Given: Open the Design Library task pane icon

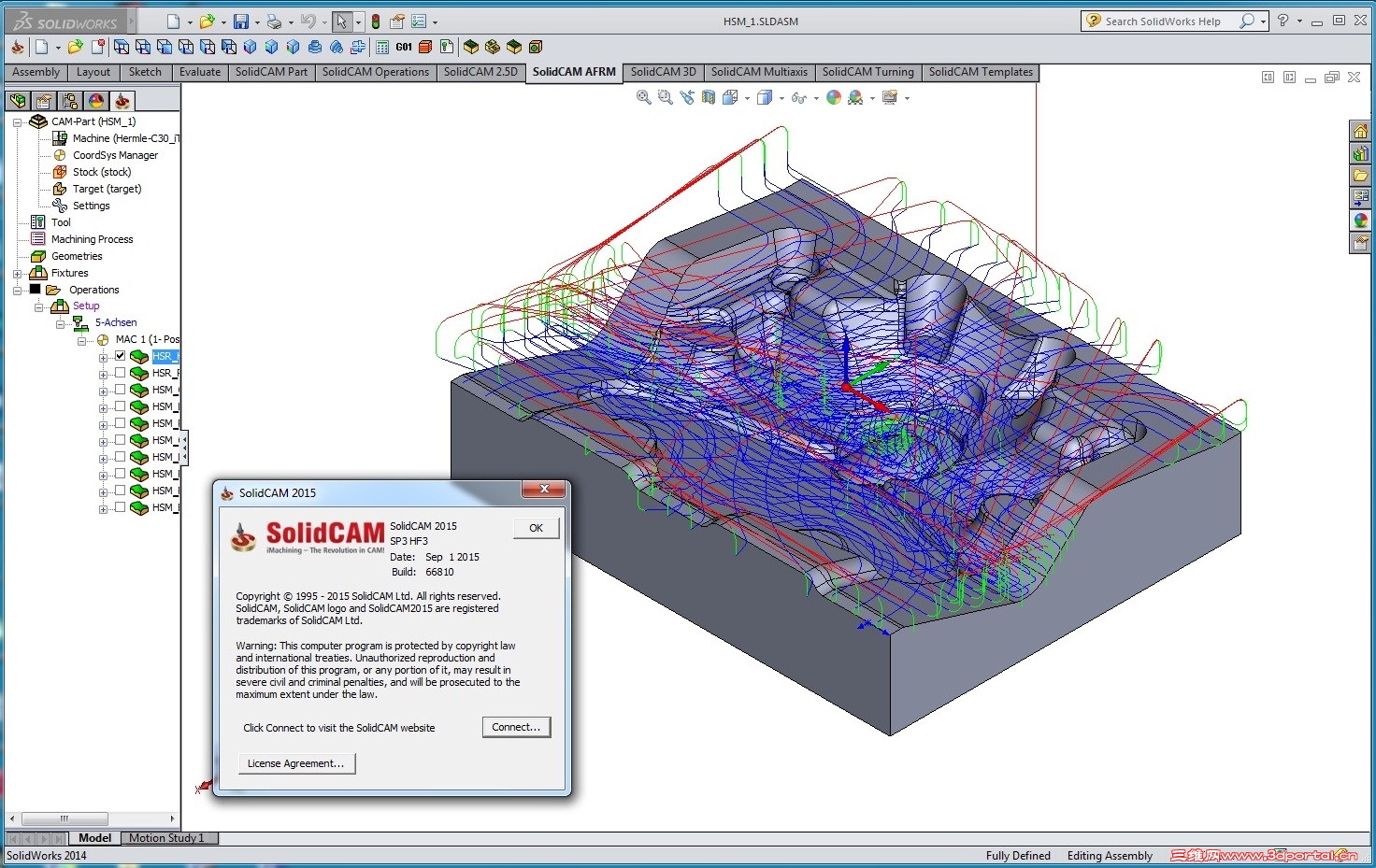Looking at the screenshot, I should [x=1360, y=154].
